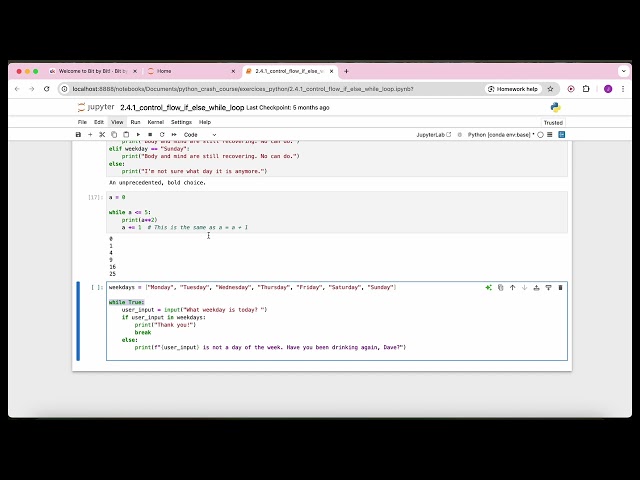This screenshot has height=480, width=640.
Task: Go back with the browser back arrow
Action: [17, 89]
